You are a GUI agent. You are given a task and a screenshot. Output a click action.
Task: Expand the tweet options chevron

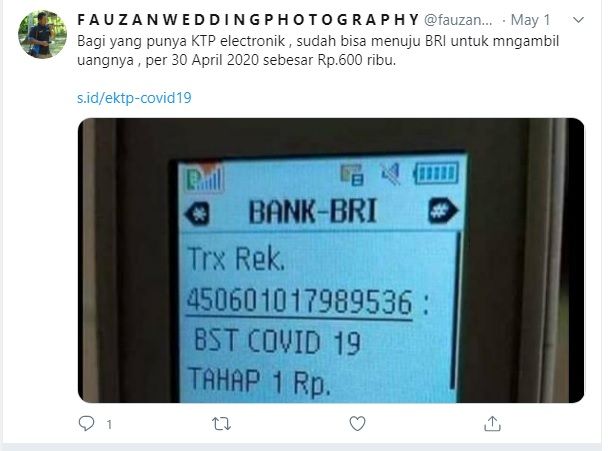(x=579, y=20)
